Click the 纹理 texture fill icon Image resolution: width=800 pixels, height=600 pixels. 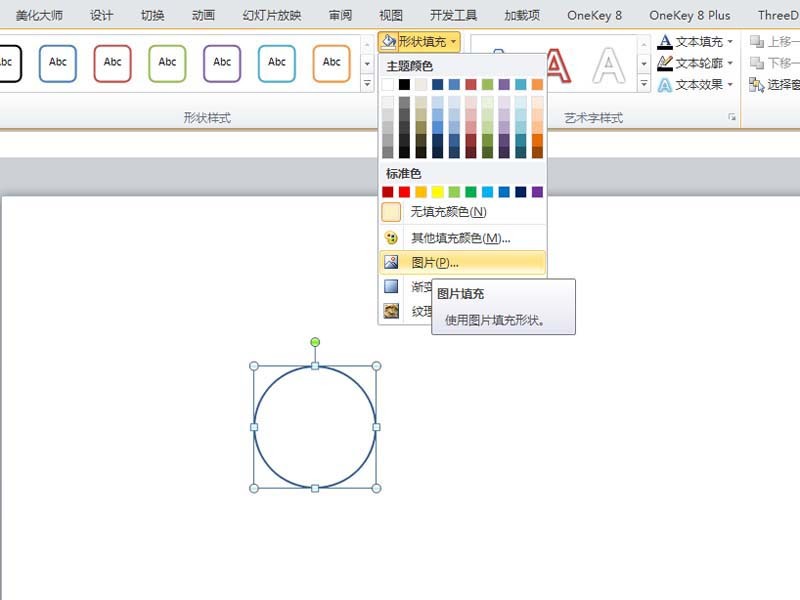click(x=391, y=311)
